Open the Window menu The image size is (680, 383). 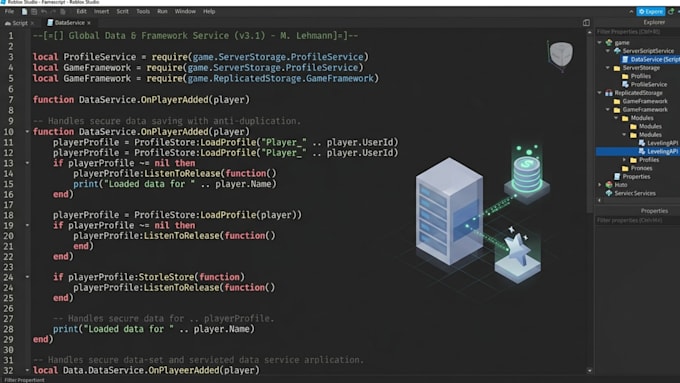[185, 12]
